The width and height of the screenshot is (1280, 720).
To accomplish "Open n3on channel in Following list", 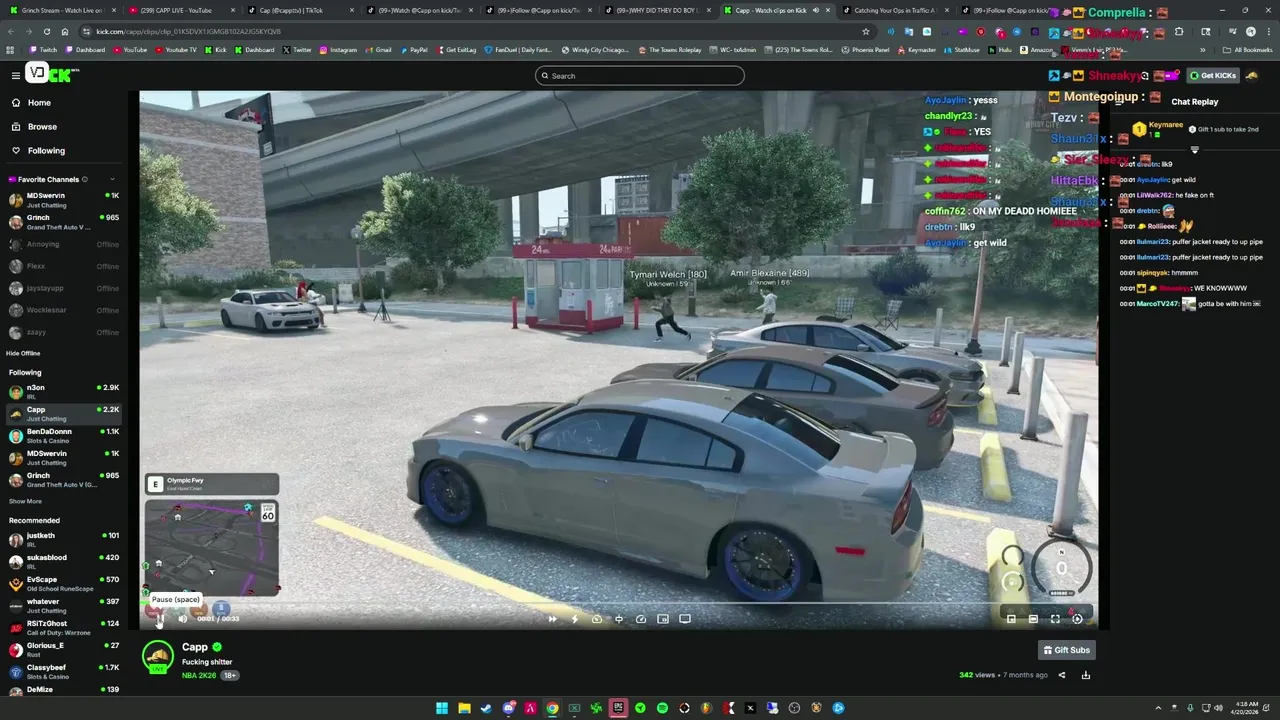I will (63, 392).
